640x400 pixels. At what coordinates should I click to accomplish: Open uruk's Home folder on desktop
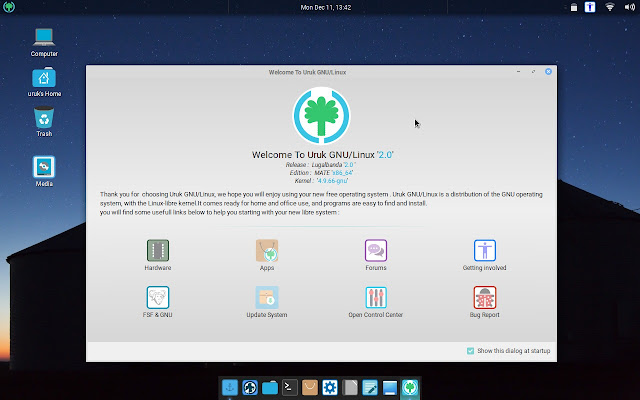tap(44, 78)
